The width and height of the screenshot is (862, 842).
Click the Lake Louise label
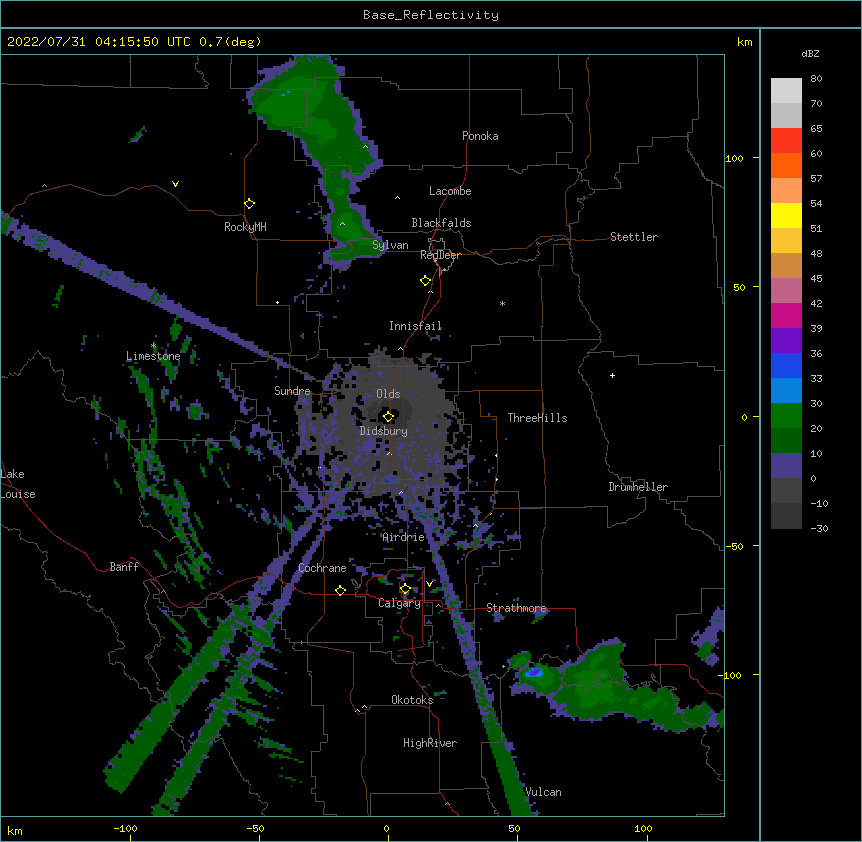(18, 484)
